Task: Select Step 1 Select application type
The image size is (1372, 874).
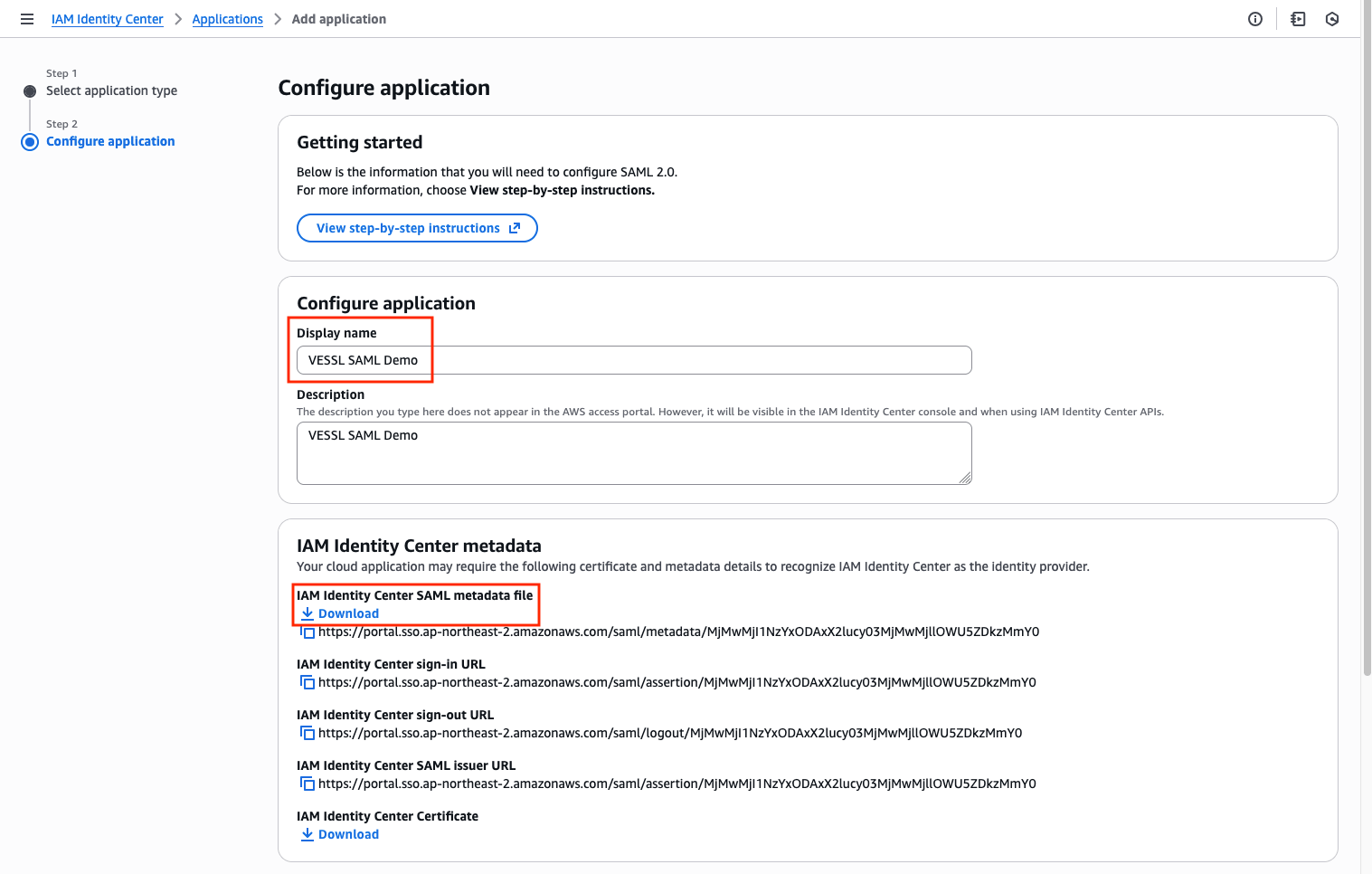Action: (111, 90)
